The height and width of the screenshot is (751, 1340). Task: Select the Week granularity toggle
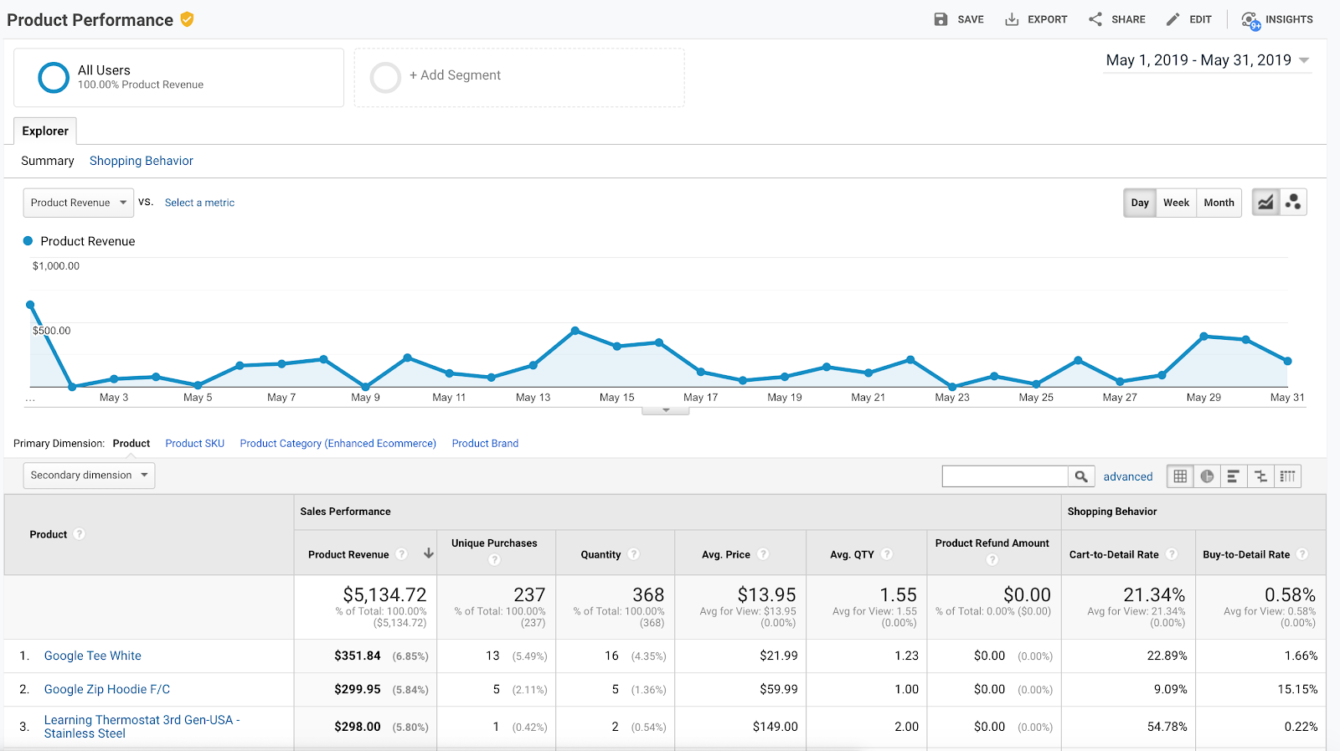[1176, 202]
